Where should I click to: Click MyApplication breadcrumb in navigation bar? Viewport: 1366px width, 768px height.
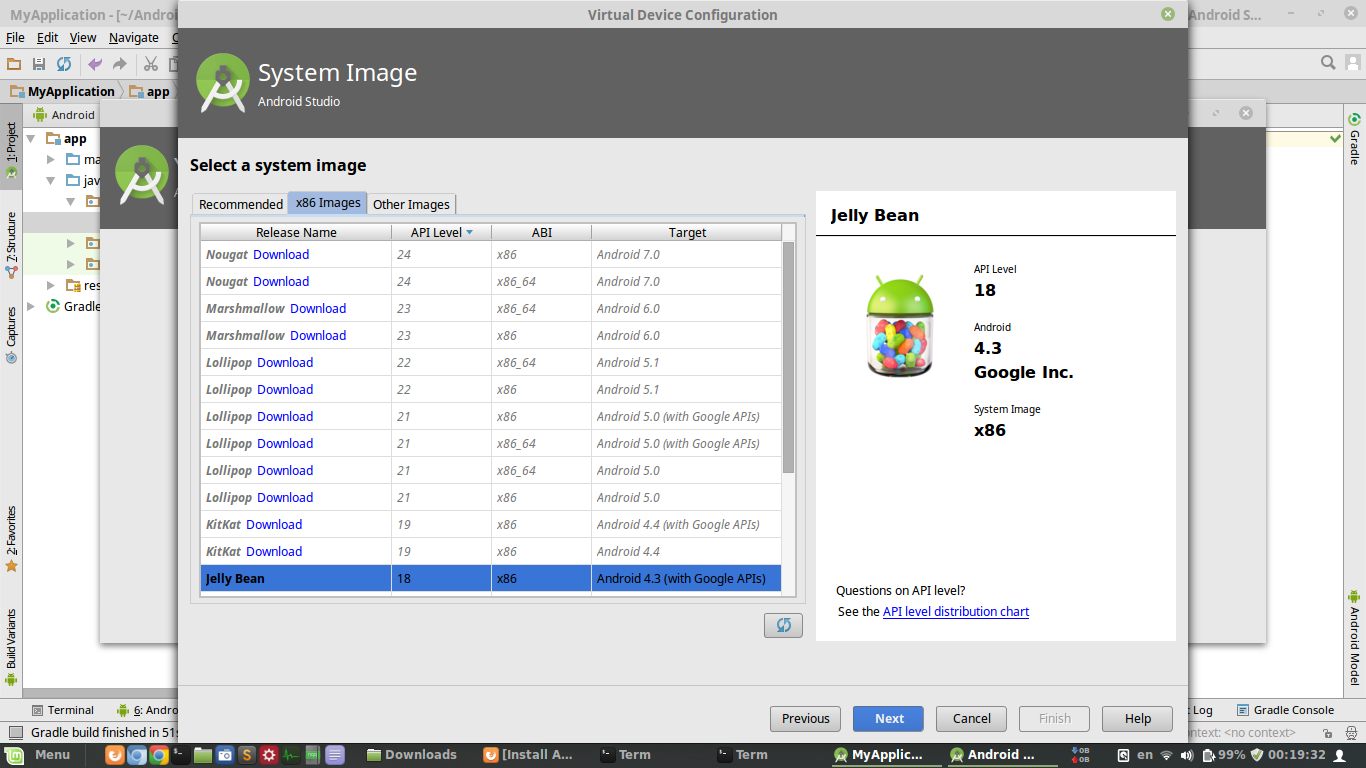63,91
